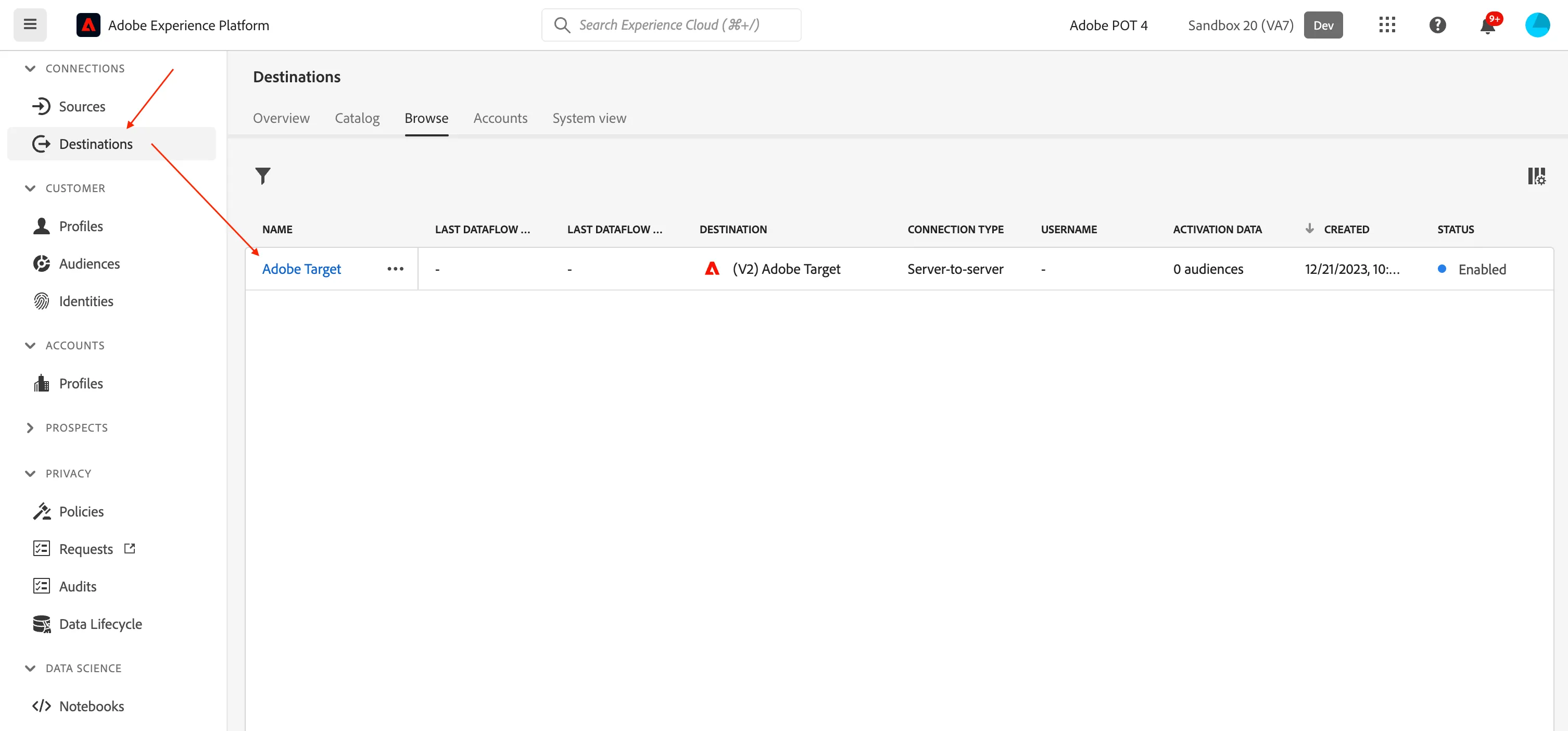Switch to the Catalog tab
The image size is (1568, 731).
[357, 118]
